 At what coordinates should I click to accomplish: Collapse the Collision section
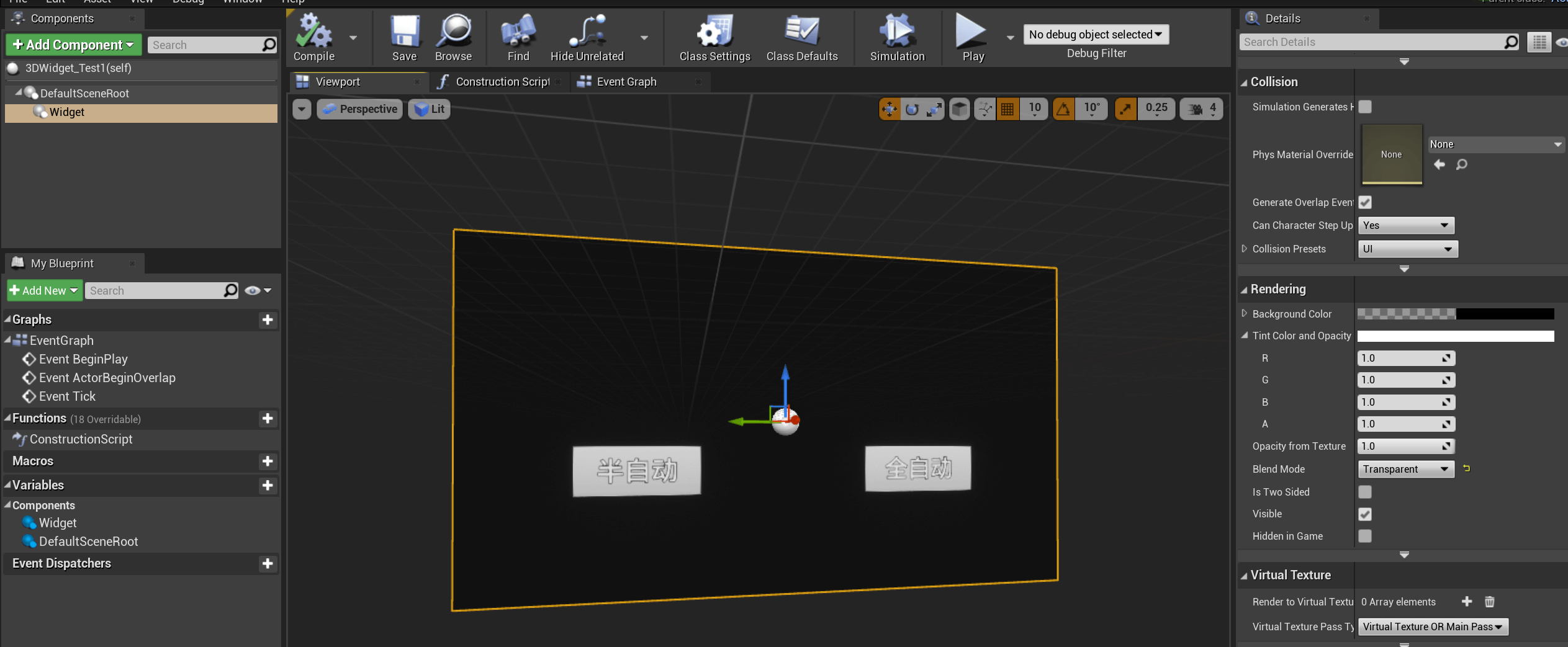click(x=1244, y=83)
